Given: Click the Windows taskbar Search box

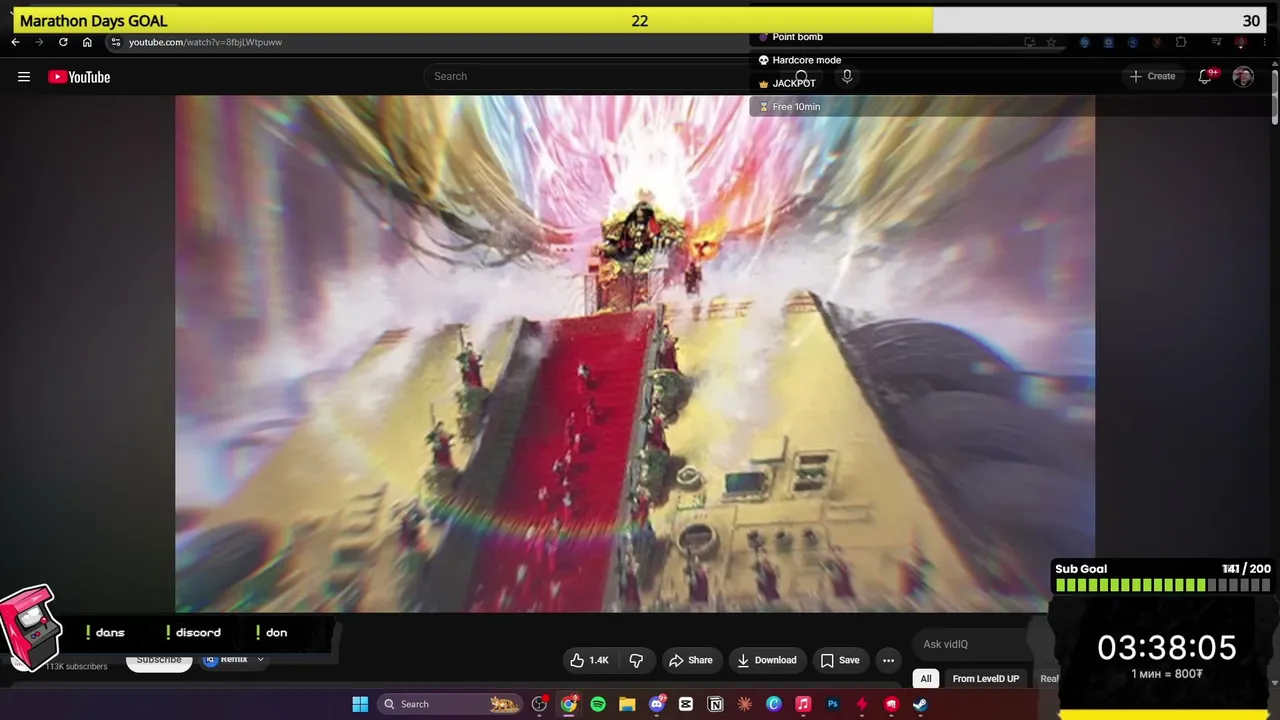Looking at the screenshot, I should tap(450, 704).
